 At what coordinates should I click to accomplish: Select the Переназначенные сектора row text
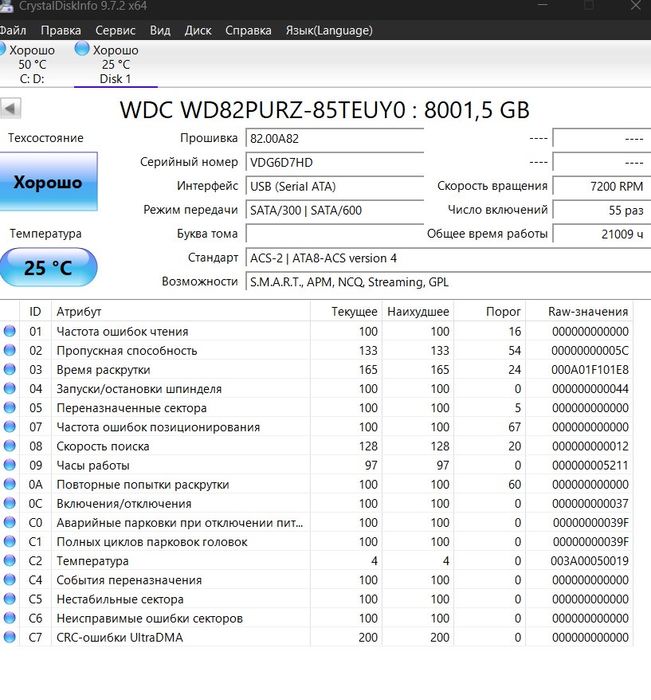click(x=131, y=408)
